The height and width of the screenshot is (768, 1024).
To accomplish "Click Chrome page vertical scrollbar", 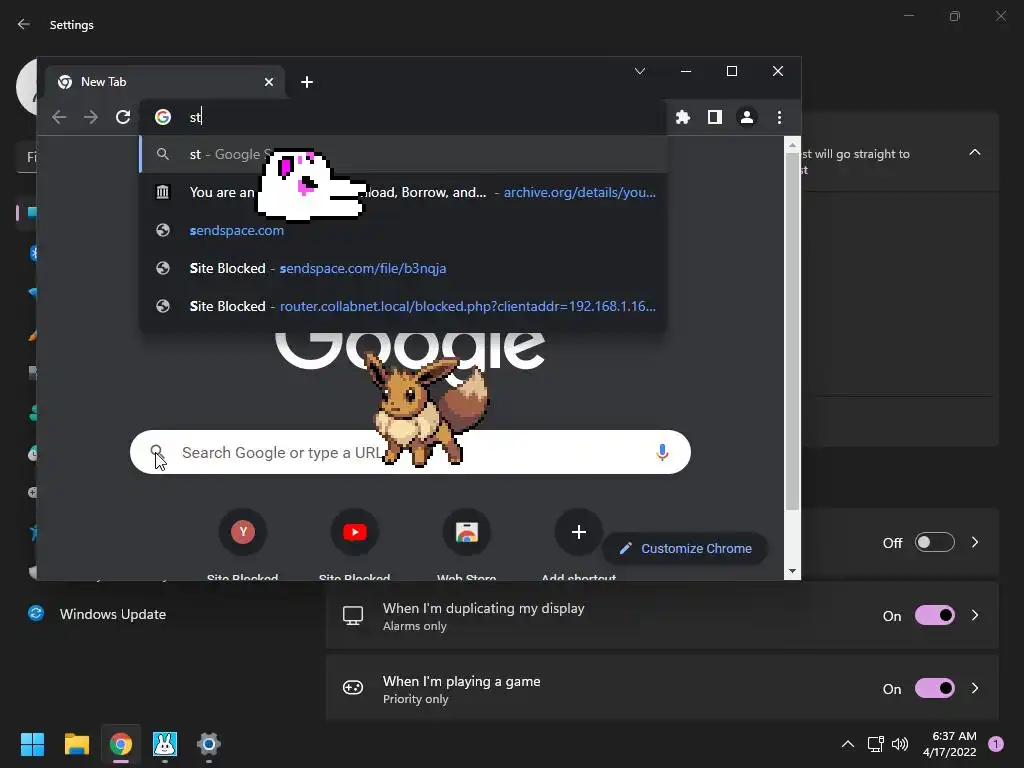I will 792,331.
